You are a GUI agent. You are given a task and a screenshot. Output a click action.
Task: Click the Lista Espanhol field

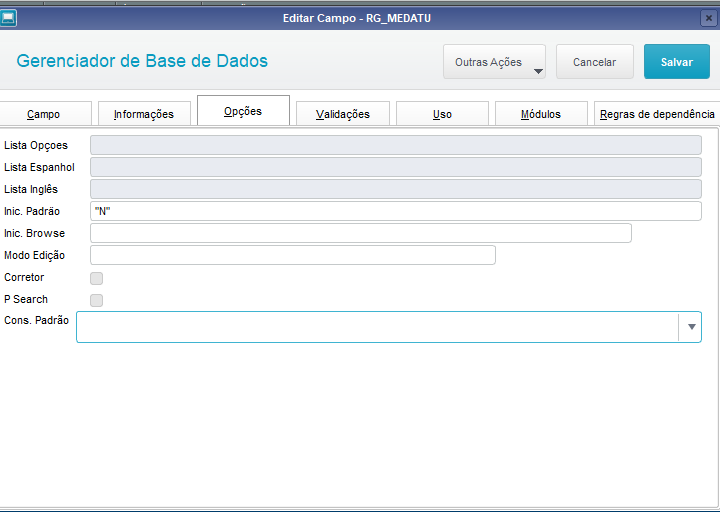pos(396,167)
